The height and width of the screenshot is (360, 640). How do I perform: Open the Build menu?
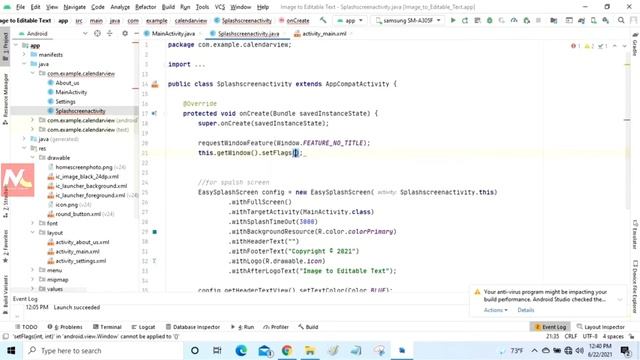coord(168,7)
